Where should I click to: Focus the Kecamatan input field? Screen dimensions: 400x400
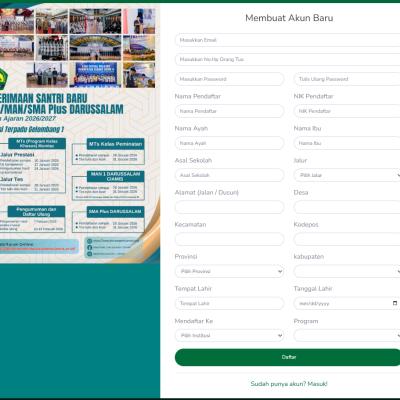click(229, 239)
